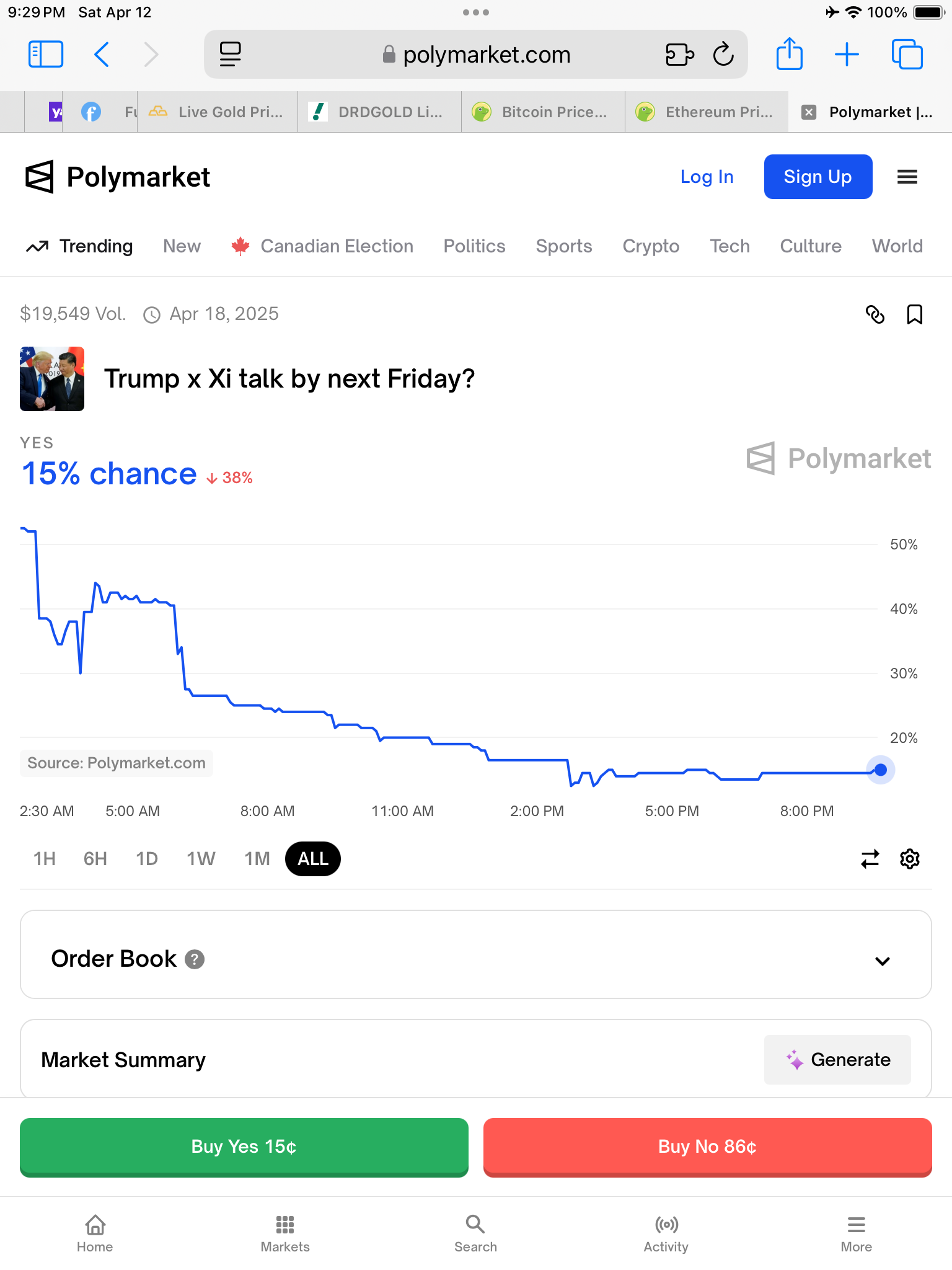Switch chart range to 1D
The height and width of the screenshot is (1270, 952).
pyautogui.click(x=147, y=859)
